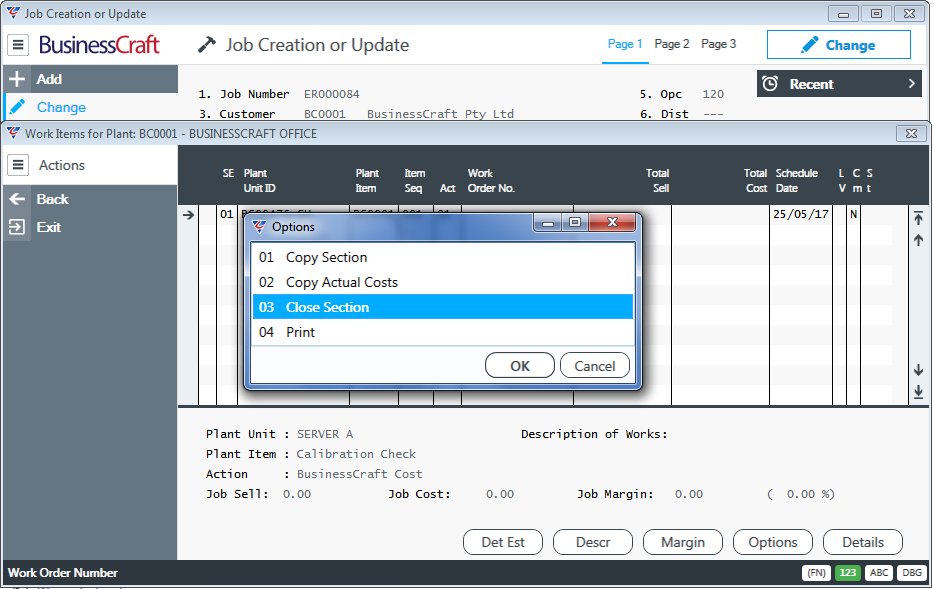Switch to Page 3 tab

[x=718, y=44]
